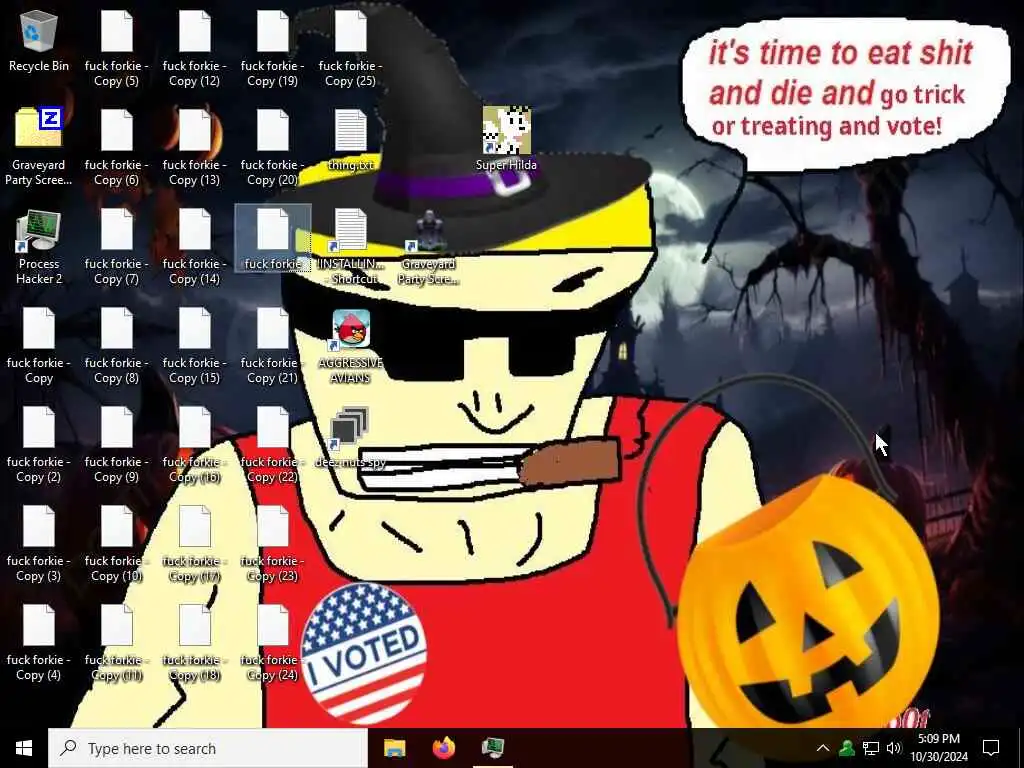Open File Explorer from the taskbar
Screen dimensions: 1024x768
(x=394, y=748)
